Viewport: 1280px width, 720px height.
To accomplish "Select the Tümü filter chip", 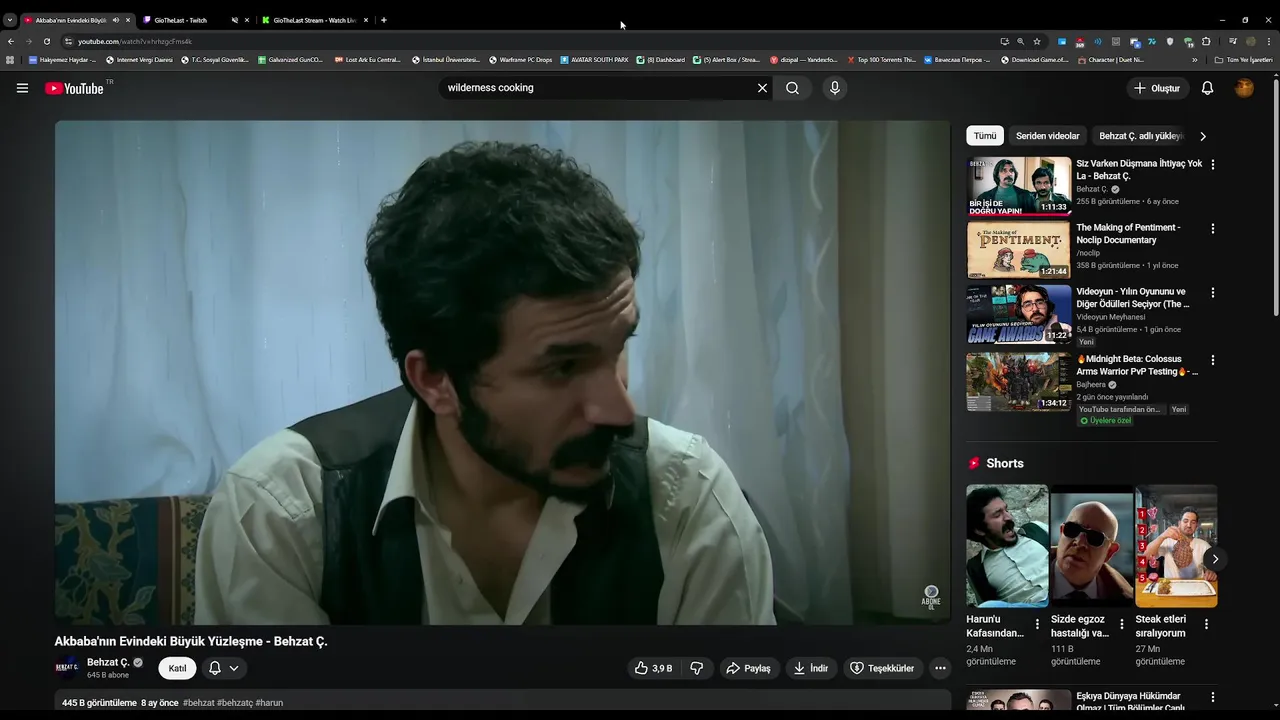I will click(985, 136).
